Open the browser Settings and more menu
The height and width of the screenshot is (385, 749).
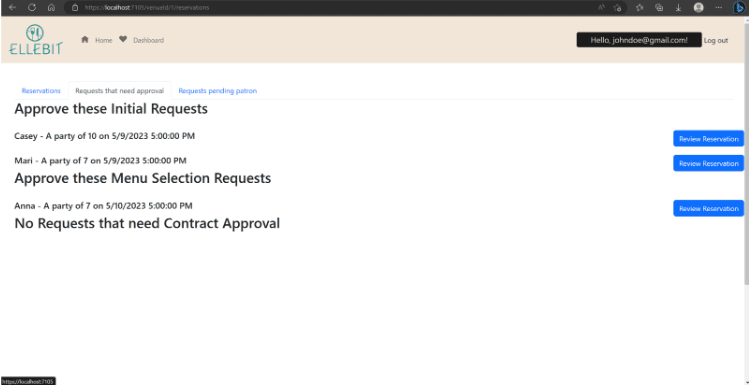point(718,8)
